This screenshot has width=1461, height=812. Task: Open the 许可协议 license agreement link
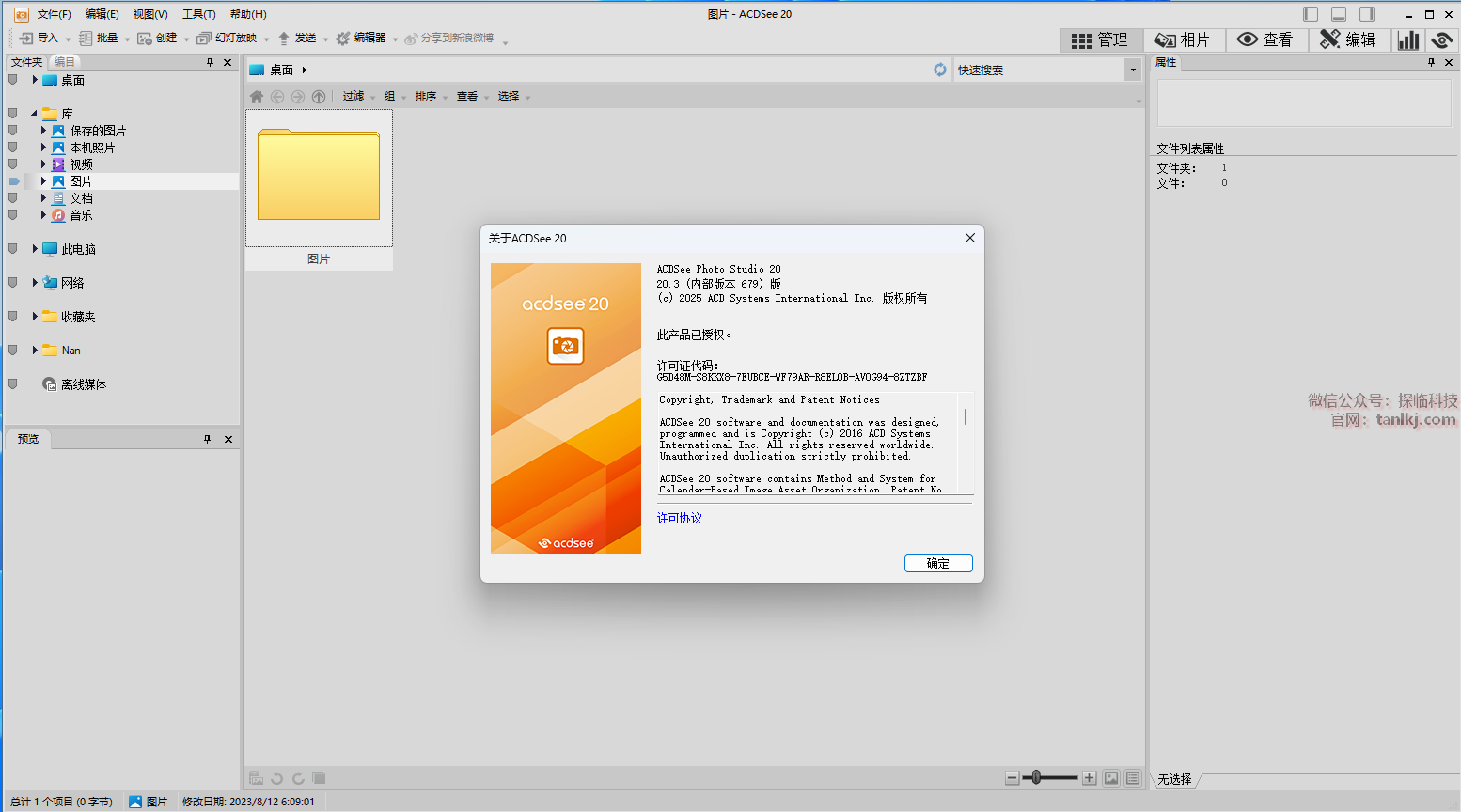pos(680,518)
